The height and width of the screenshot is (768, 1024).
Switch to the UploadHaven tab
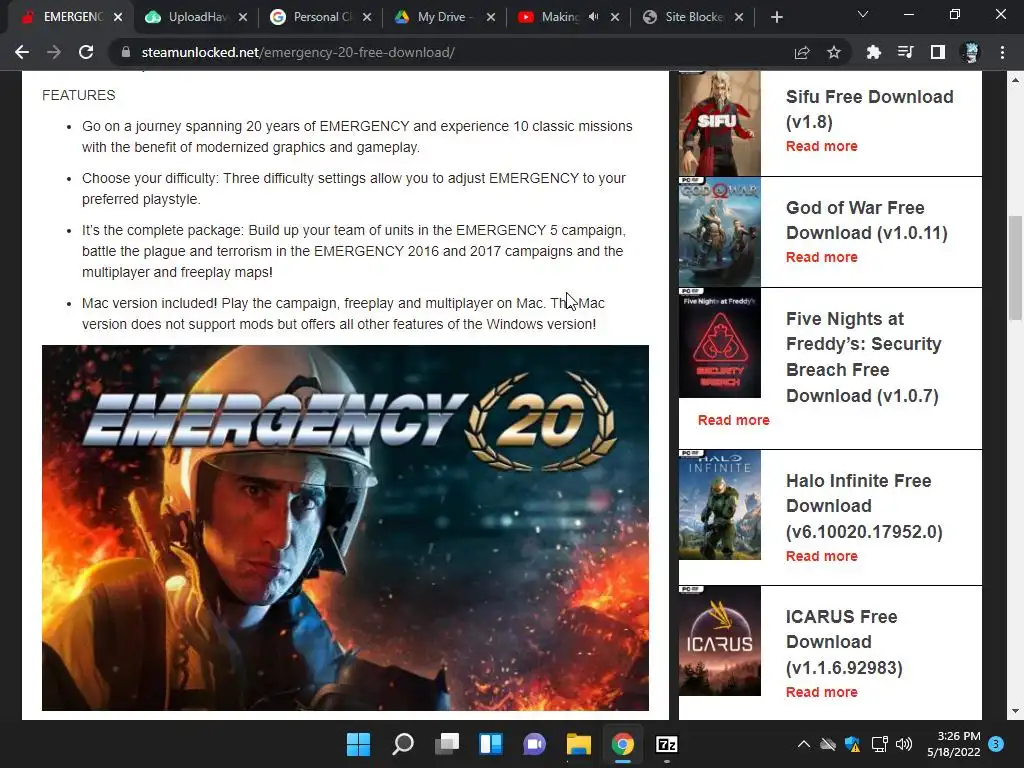point(197,17)
